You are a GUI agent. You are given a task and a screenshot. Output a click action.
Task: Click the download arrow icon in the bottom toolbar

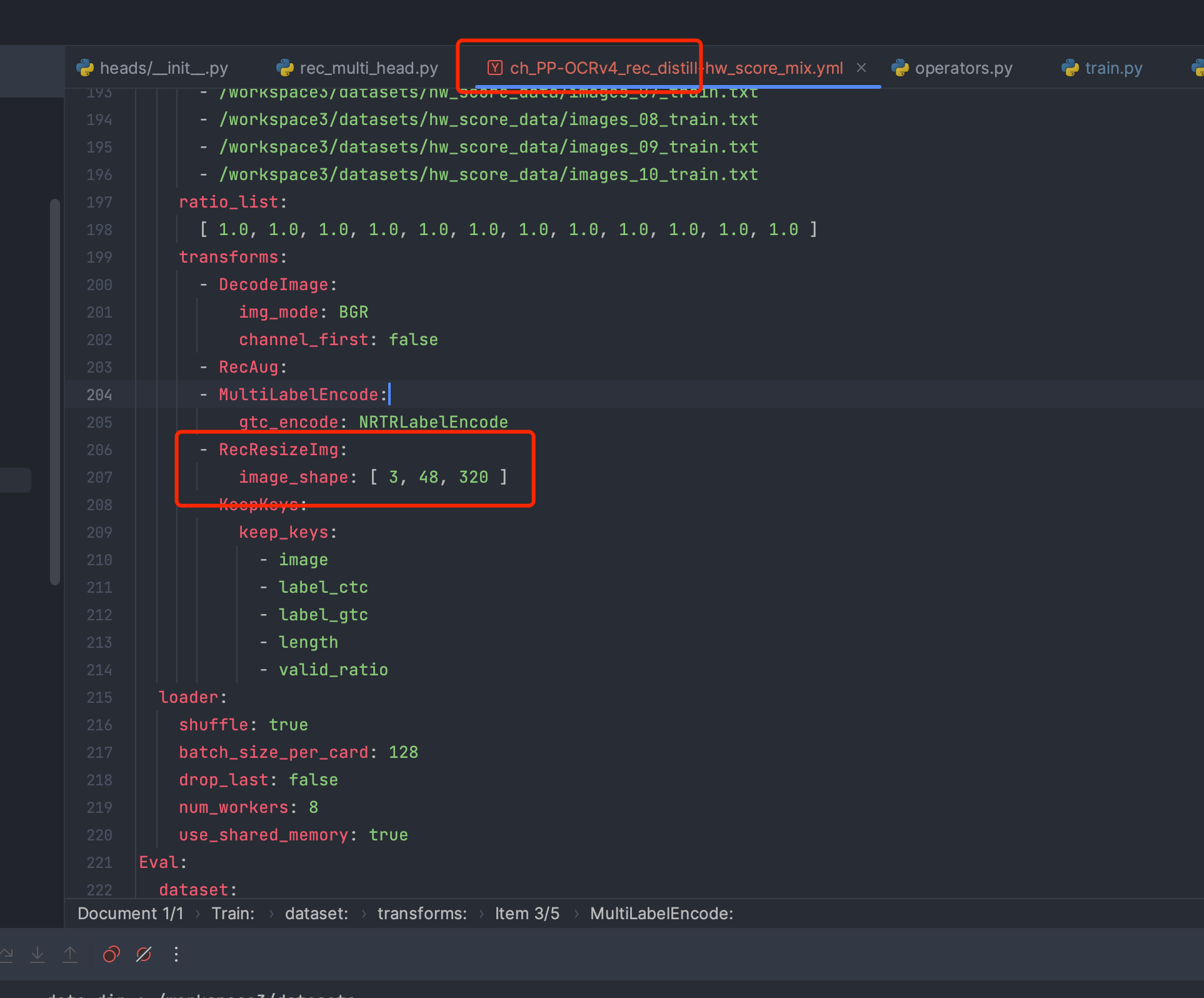point(38,954)
